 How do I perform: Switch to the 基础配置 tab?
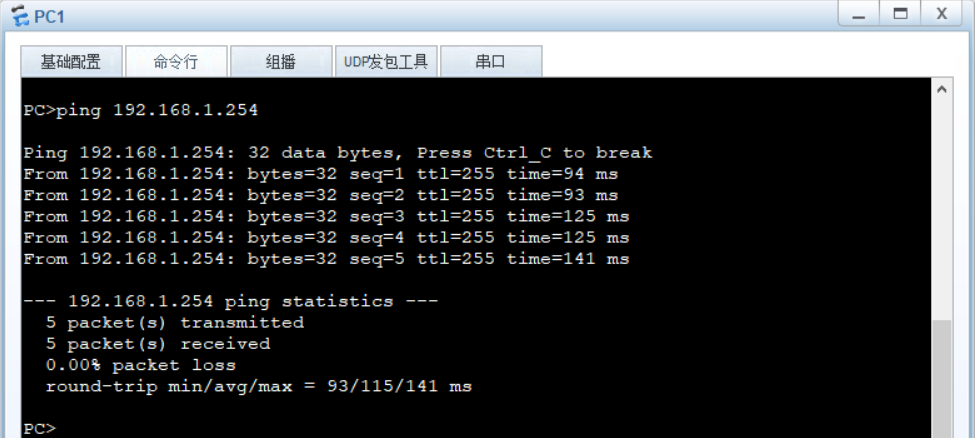70,62
